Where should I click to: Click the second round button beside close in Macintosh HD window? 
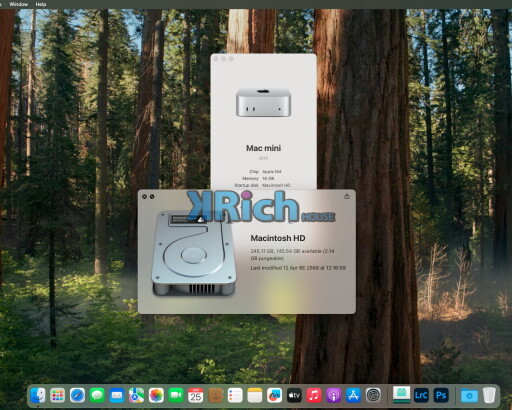152,197
